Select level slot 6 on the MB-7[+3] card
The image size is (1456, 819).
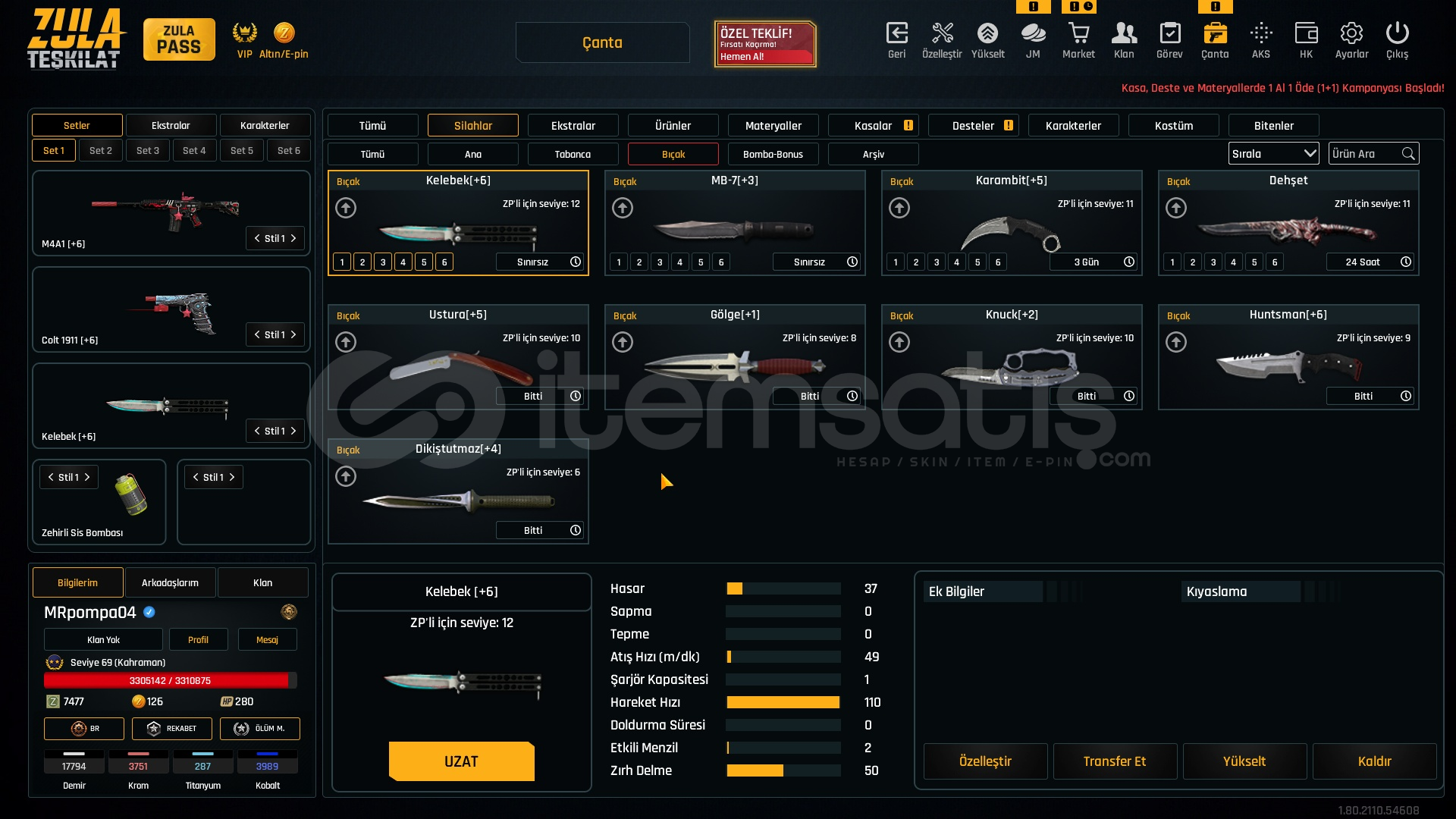721,262
